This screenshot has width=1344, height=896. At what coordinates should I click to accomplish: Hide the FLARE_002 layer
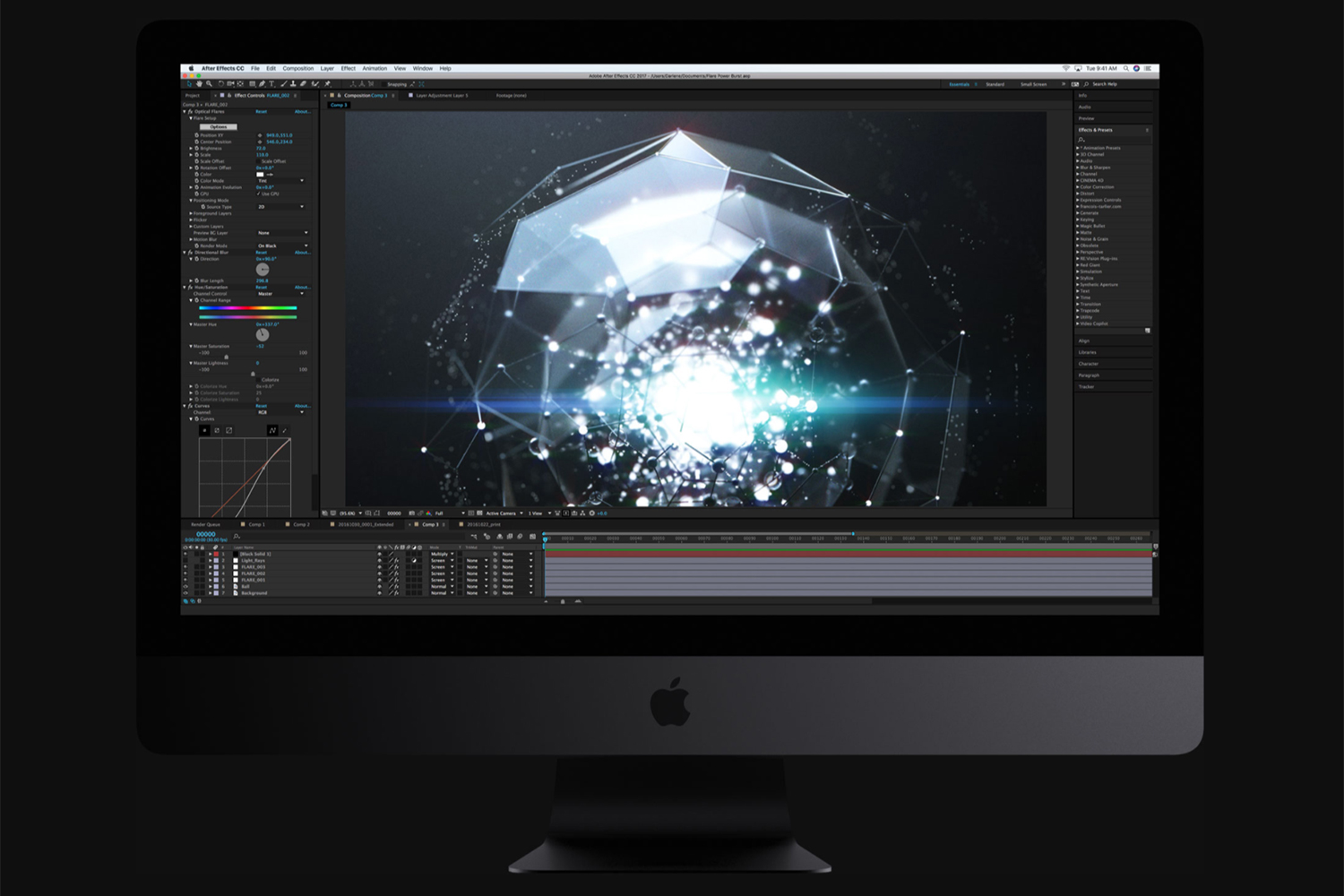[185, 573]
